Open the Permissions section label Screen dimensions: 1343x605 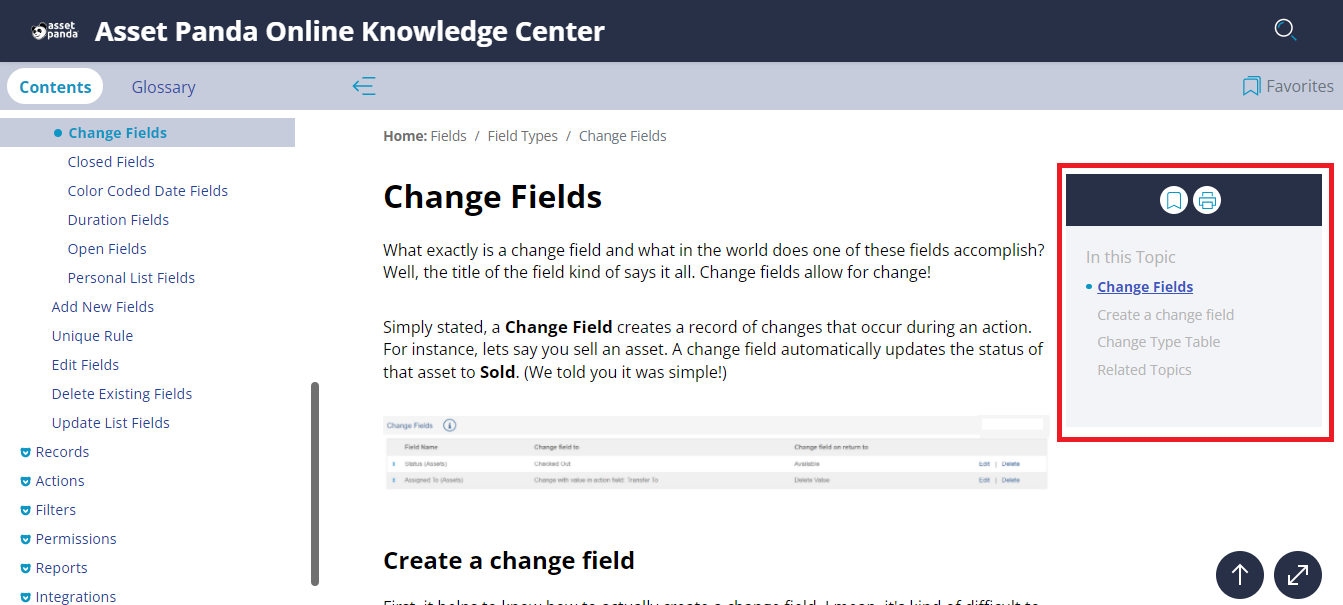coord(76,539)
